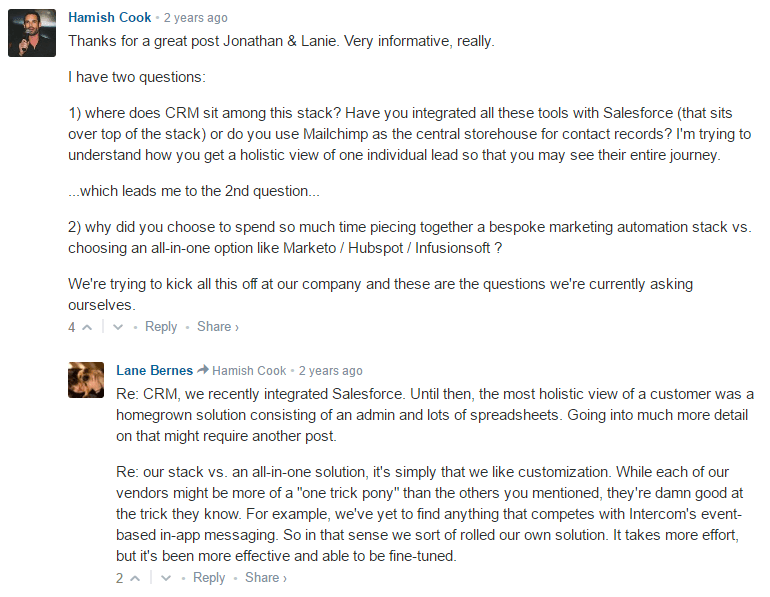Viewport: 770px width, 597px height.
Task: Click the chevron after Share on first comment
Action: pyautogui.click(x=237, y=327)
